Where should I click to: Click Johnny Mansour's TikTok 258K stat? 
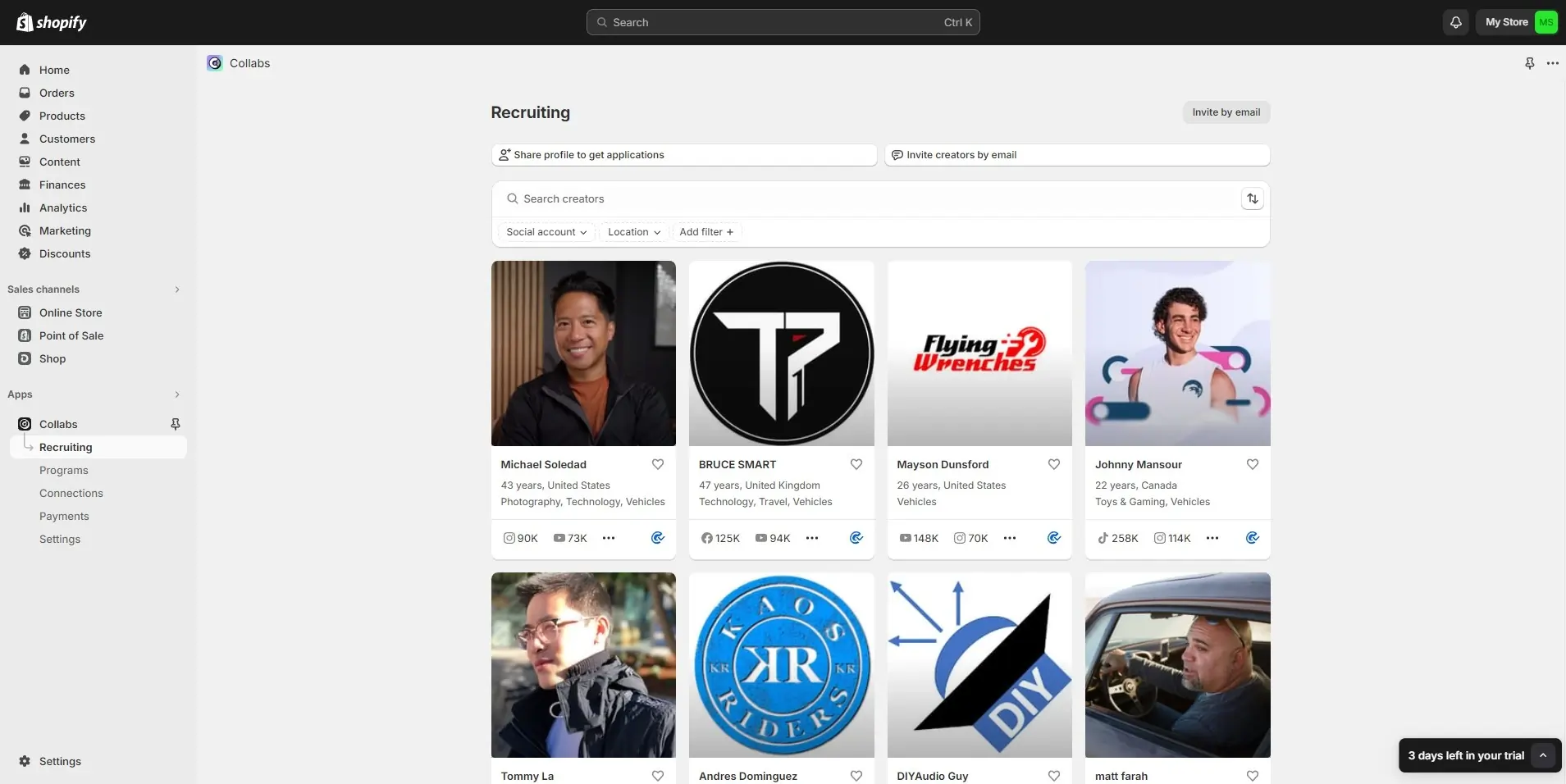click(1118, 538)
